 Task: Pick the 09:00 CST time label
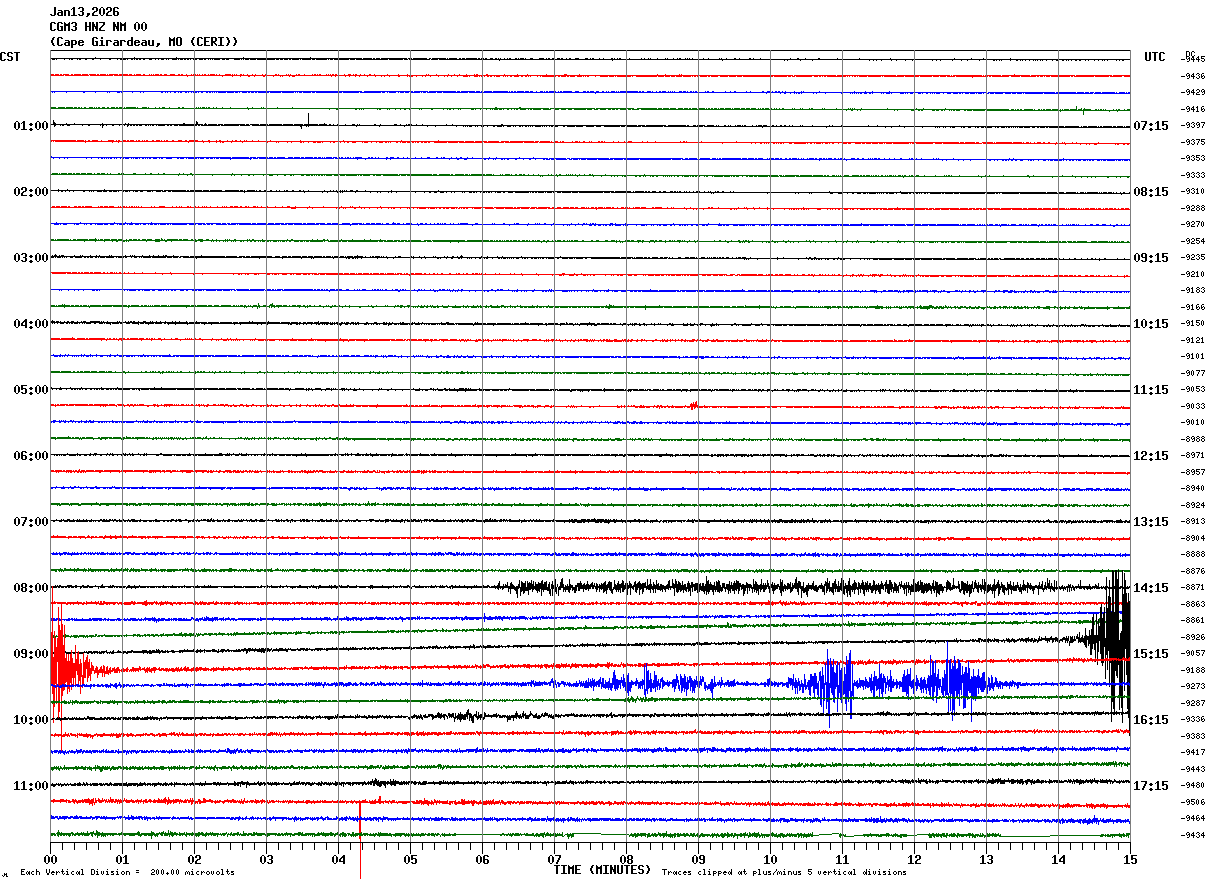coord(31,654)
